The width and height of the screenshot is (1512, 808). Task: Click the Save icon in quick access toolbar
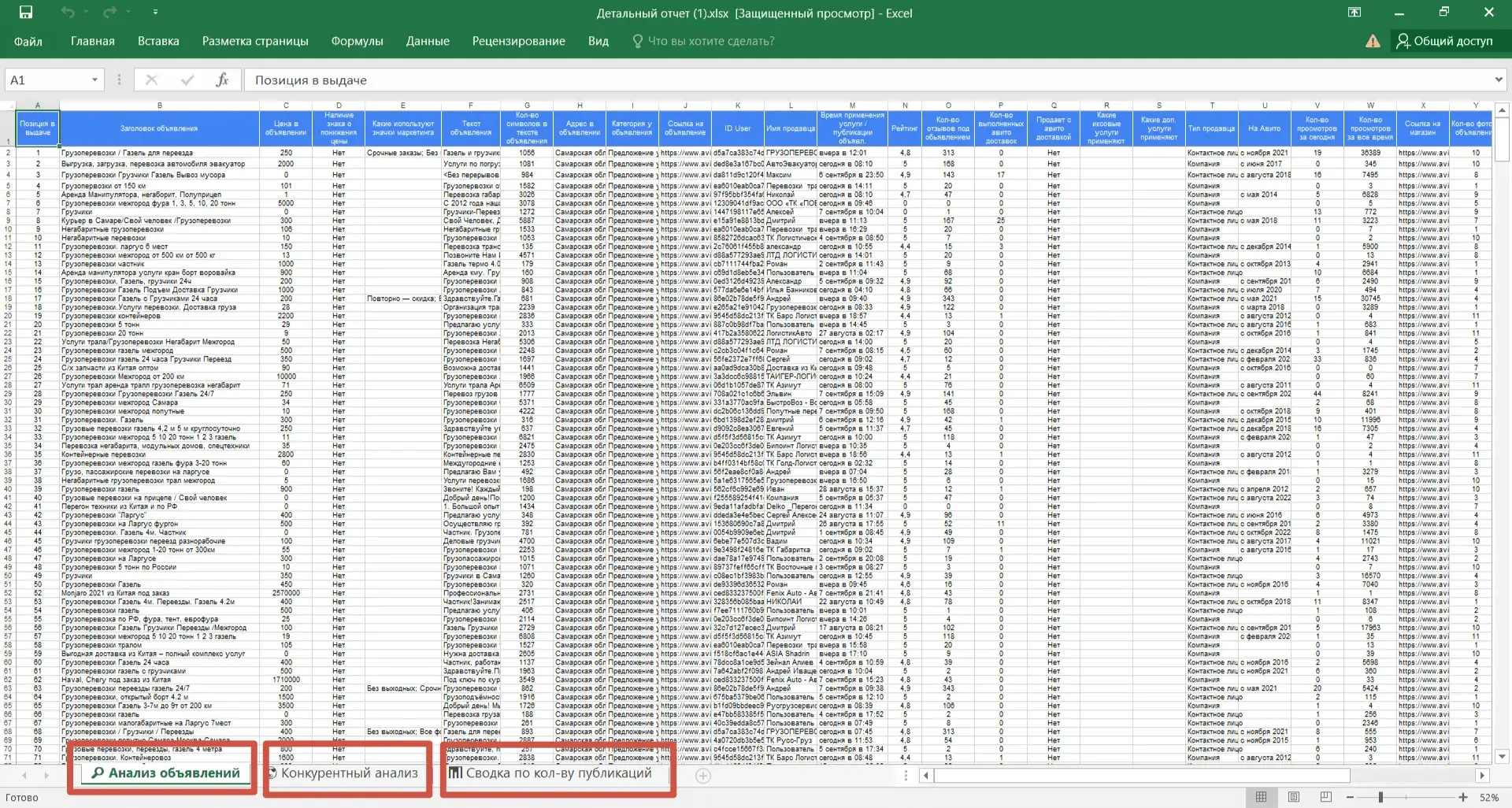tap(26, 13)
